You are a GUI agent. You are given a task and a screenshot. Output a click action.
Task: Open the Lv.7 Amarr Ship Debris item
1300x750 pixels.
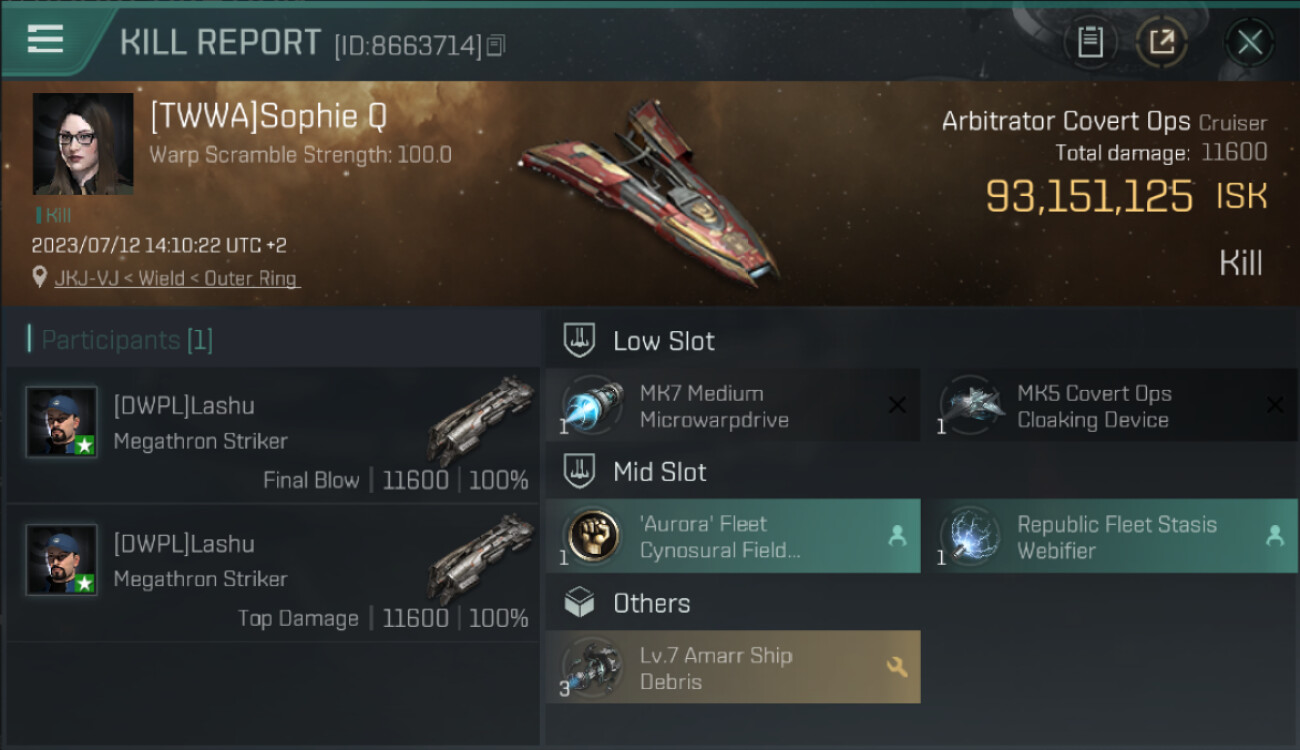(733, 667)
